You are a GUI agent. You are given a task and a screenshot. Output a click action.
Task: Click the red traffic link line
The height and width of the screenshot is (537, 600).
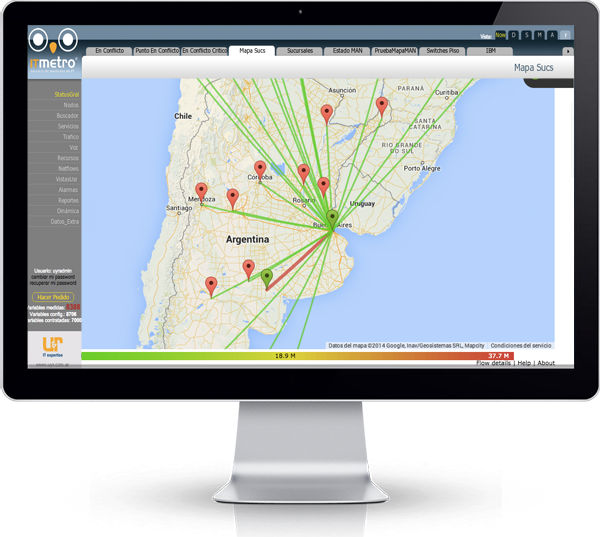coord(298,260)
